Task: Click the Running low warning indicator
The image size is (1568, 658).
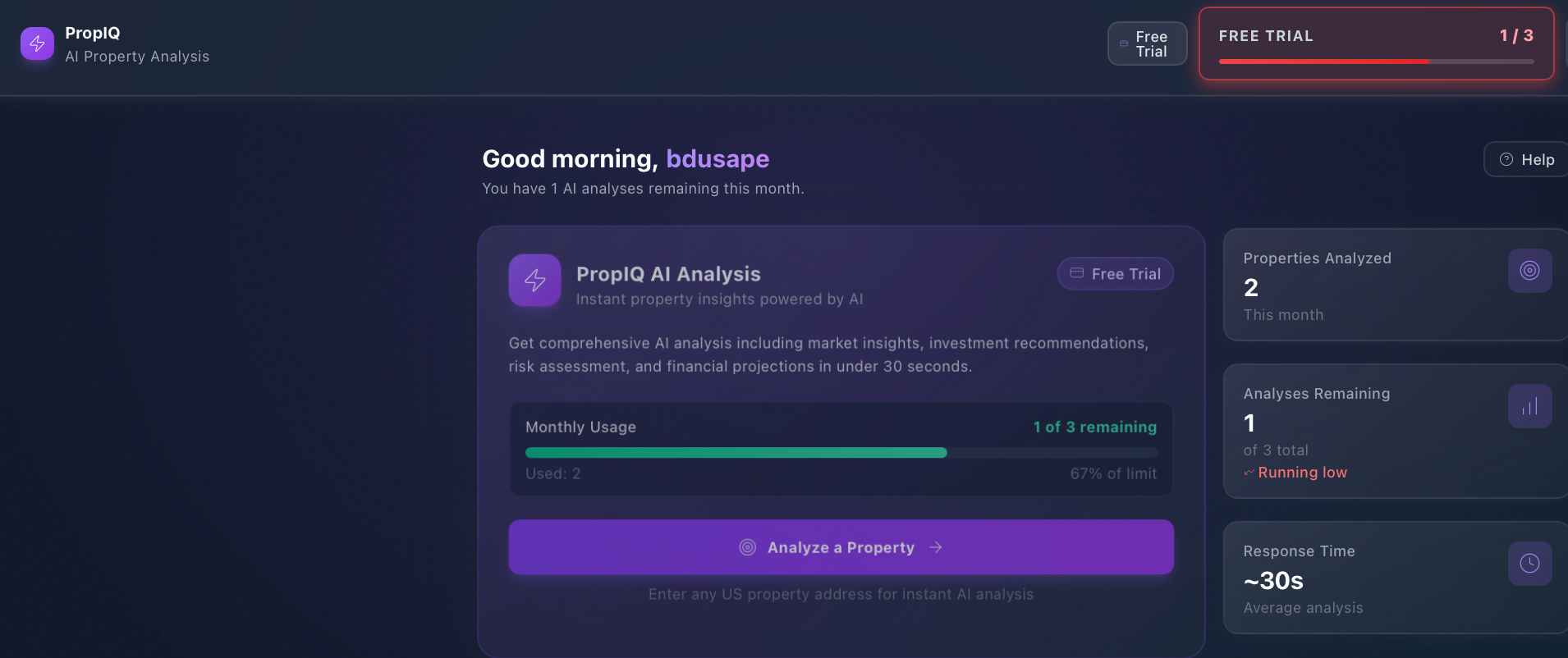Action: coord(1295,472)
